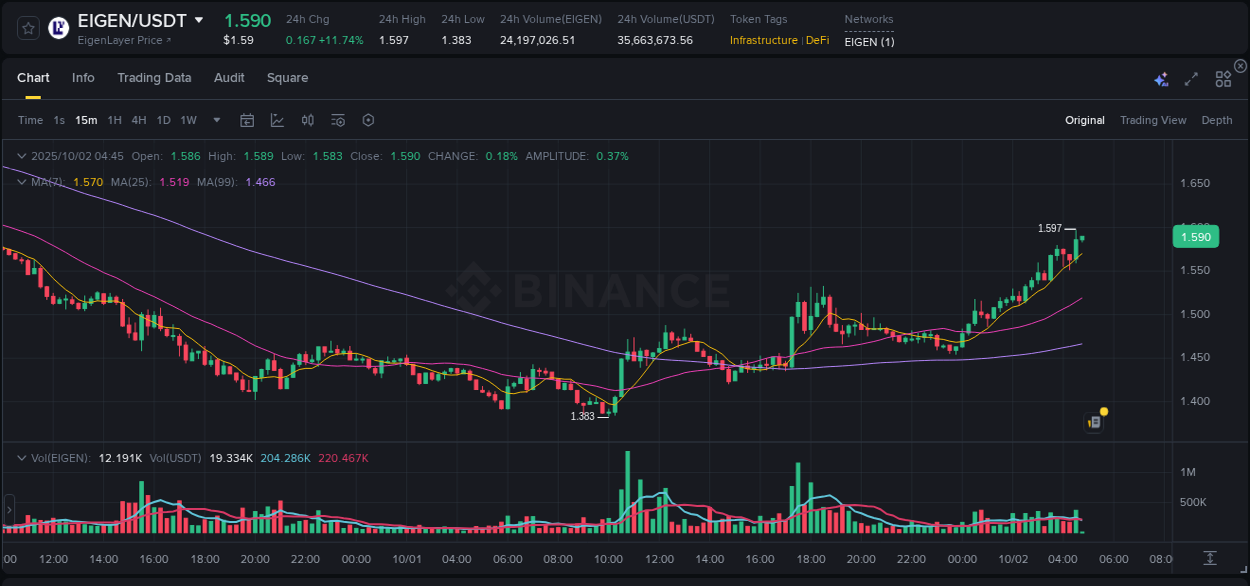This screenshot has width=1250, height=586.
Task: Open the chart style selector icon
Action: click(277, 119)
